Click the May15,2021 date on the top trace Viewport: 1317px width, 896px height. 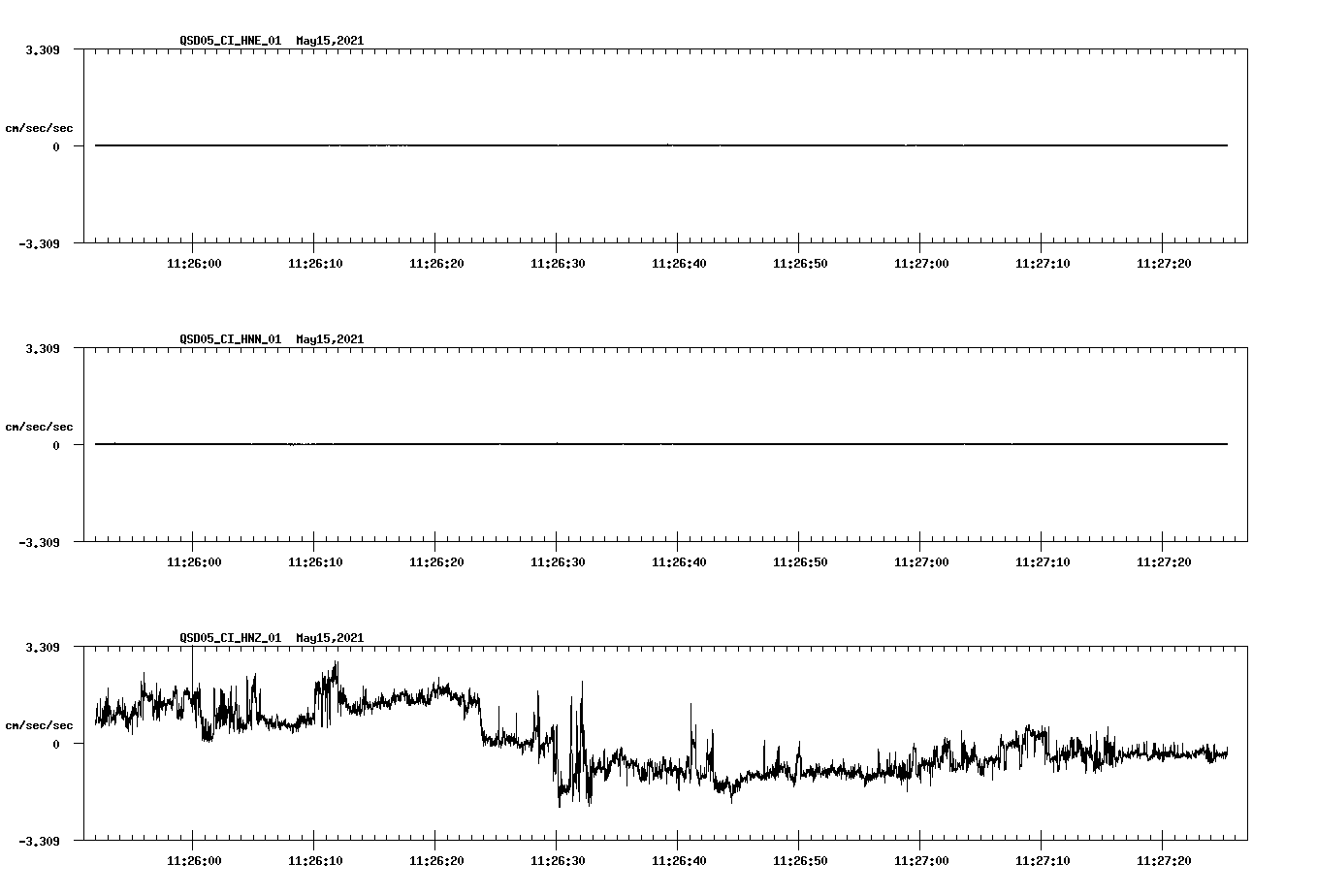329,41
